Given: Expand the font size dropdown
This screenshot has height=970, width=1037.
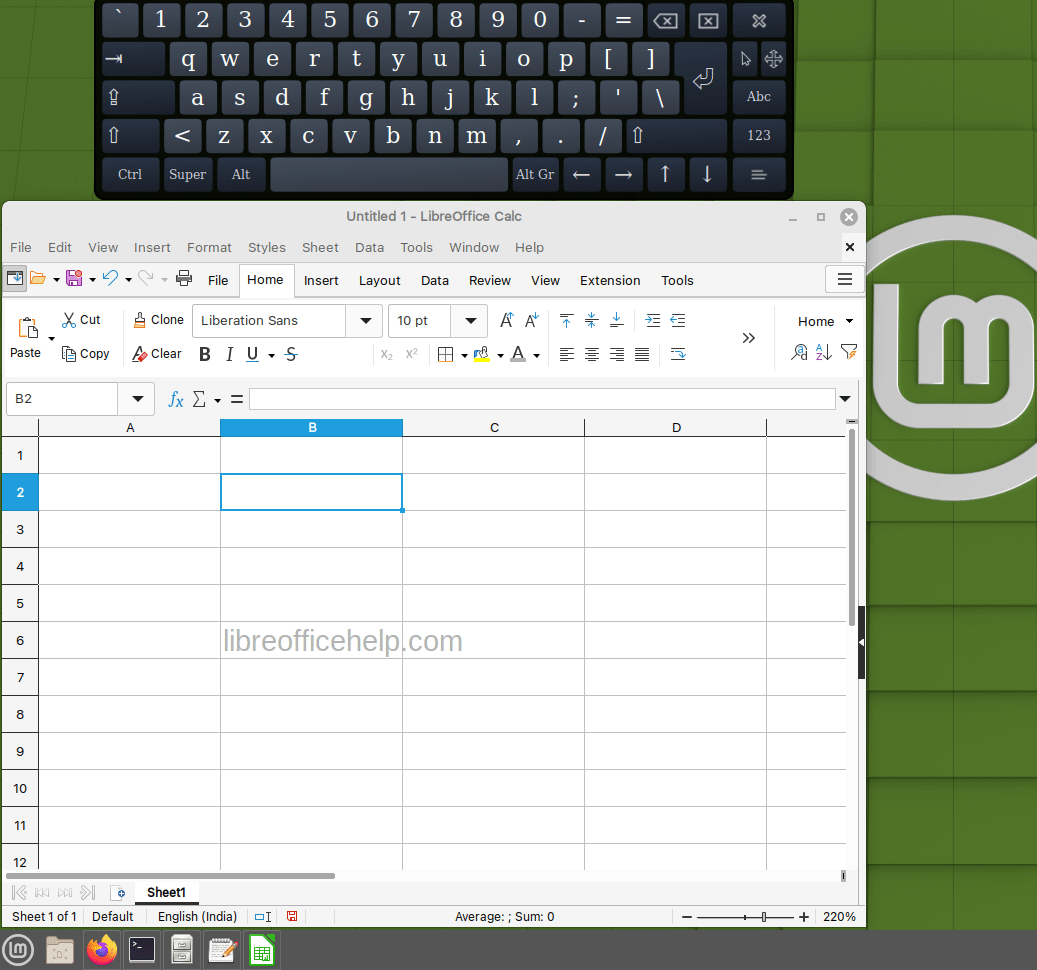Looking at the screenshot, I should (x=470, y=321).
